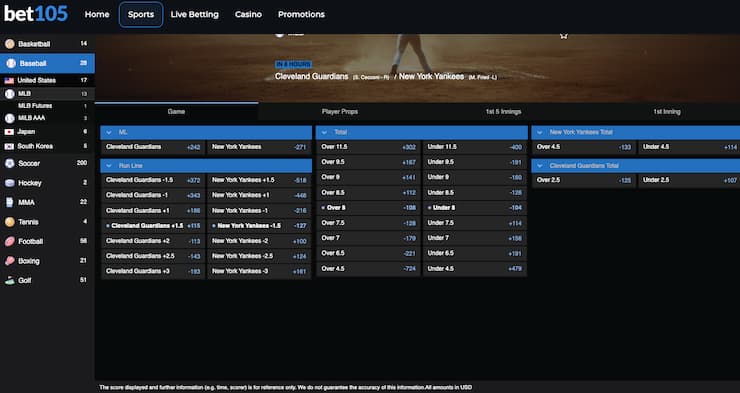
Task: Switch to the 1st 5 Innings tab
Action: point(504,112)
